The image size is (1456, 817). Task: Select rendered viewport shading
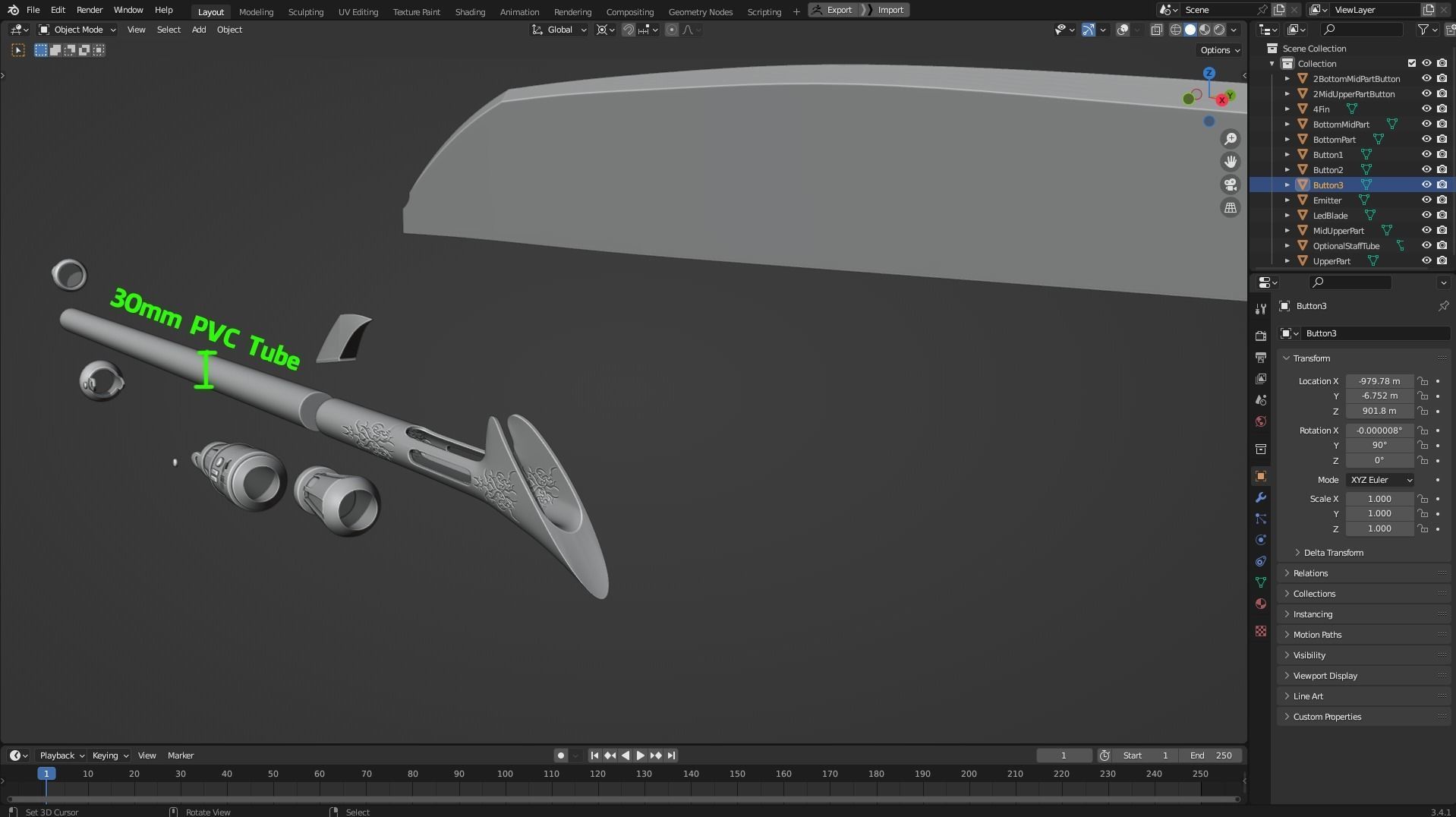tap(1219, 30)
